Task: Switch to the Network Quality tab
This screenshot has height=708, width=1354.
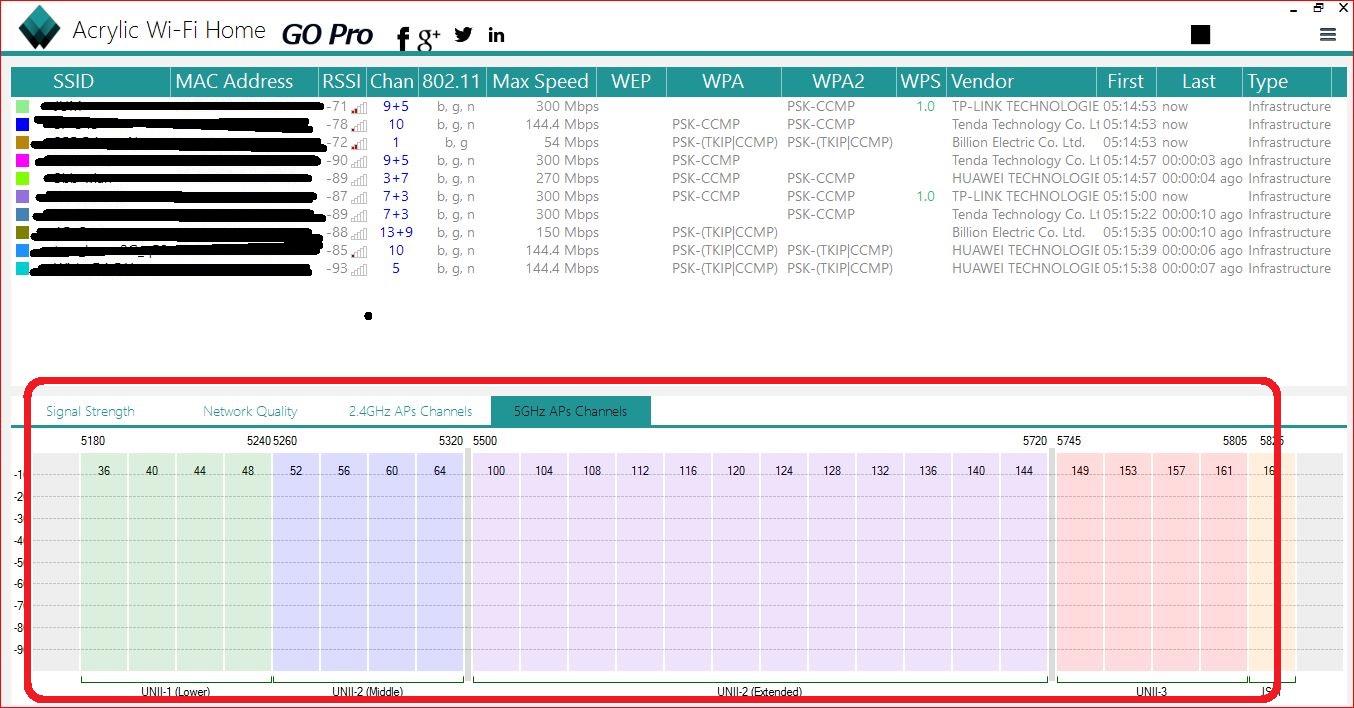Action: 250,411
